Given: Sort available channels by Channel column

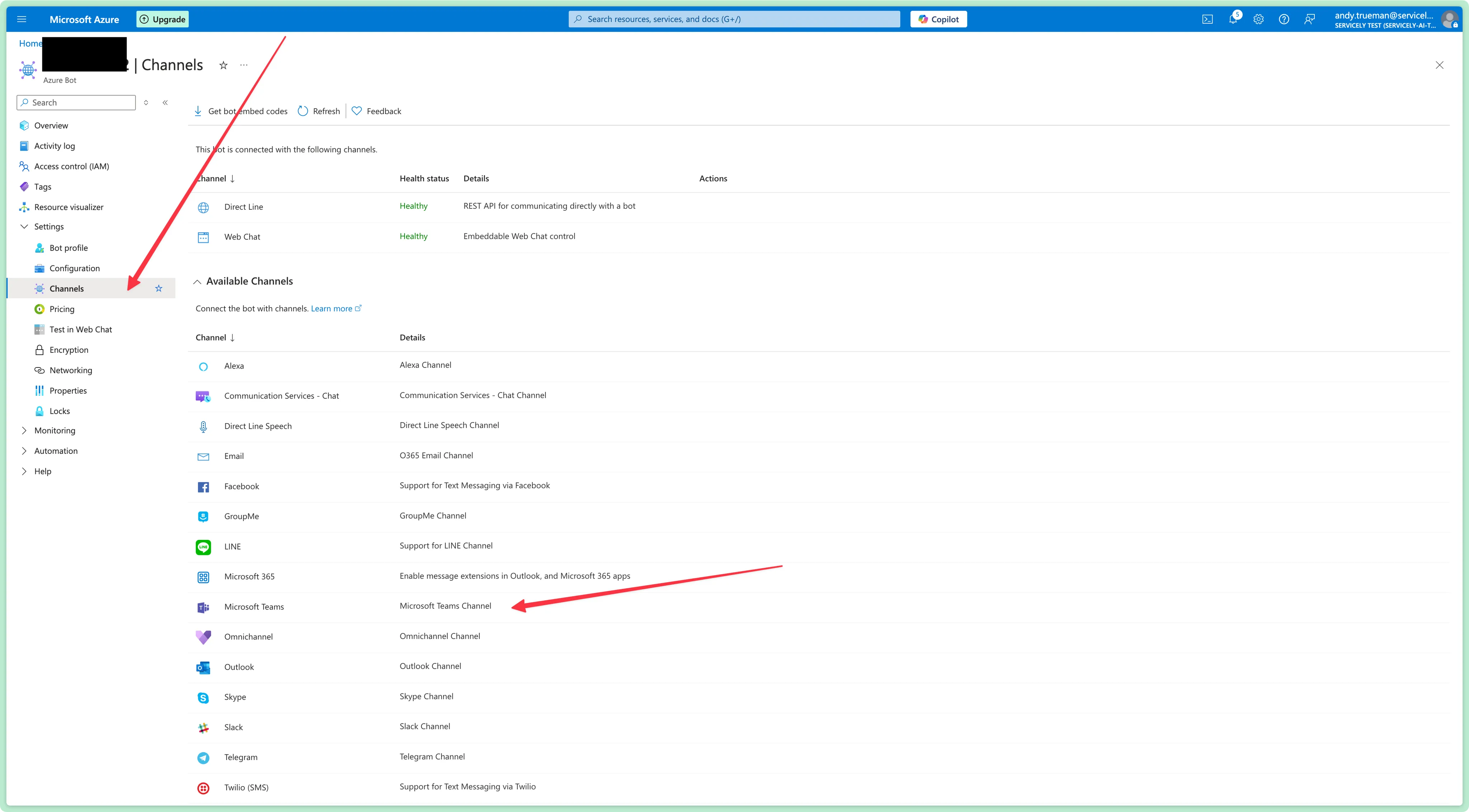Looking at the screenshot, I should tap(215, 338).
